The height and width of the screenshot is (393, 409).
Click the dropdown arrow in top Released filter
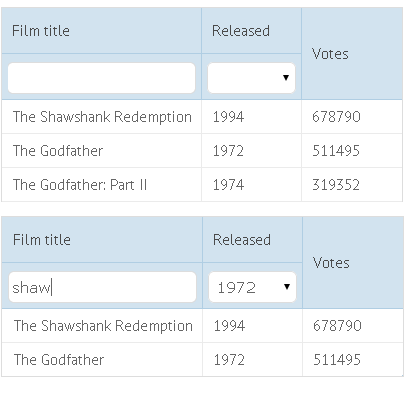286,78
